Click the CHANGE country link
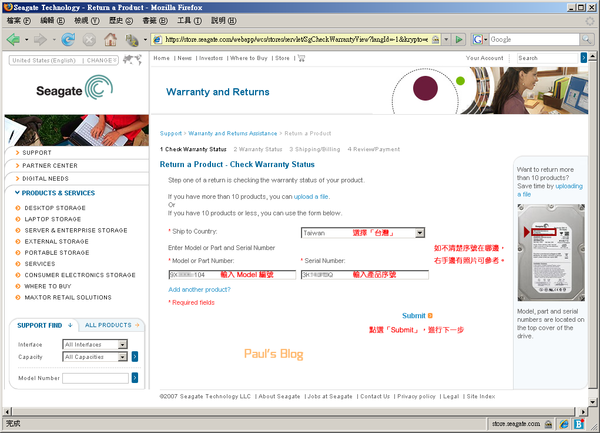Image resolution: width=600 pixels, height=433 pixels. point(101,60)
